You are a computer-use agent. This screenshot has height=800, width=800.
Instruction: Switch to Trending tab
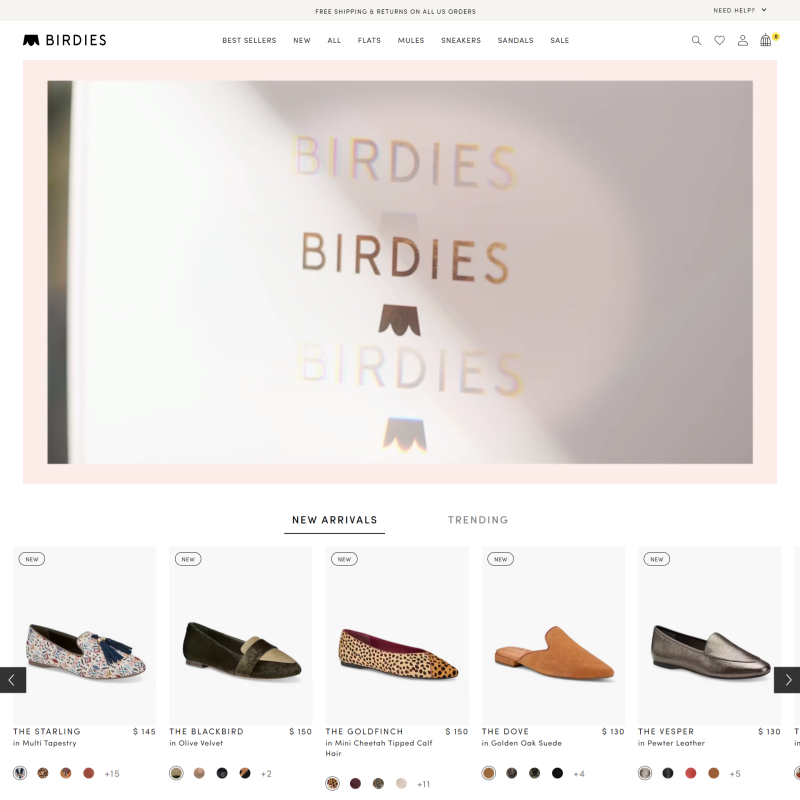point(478,520)
